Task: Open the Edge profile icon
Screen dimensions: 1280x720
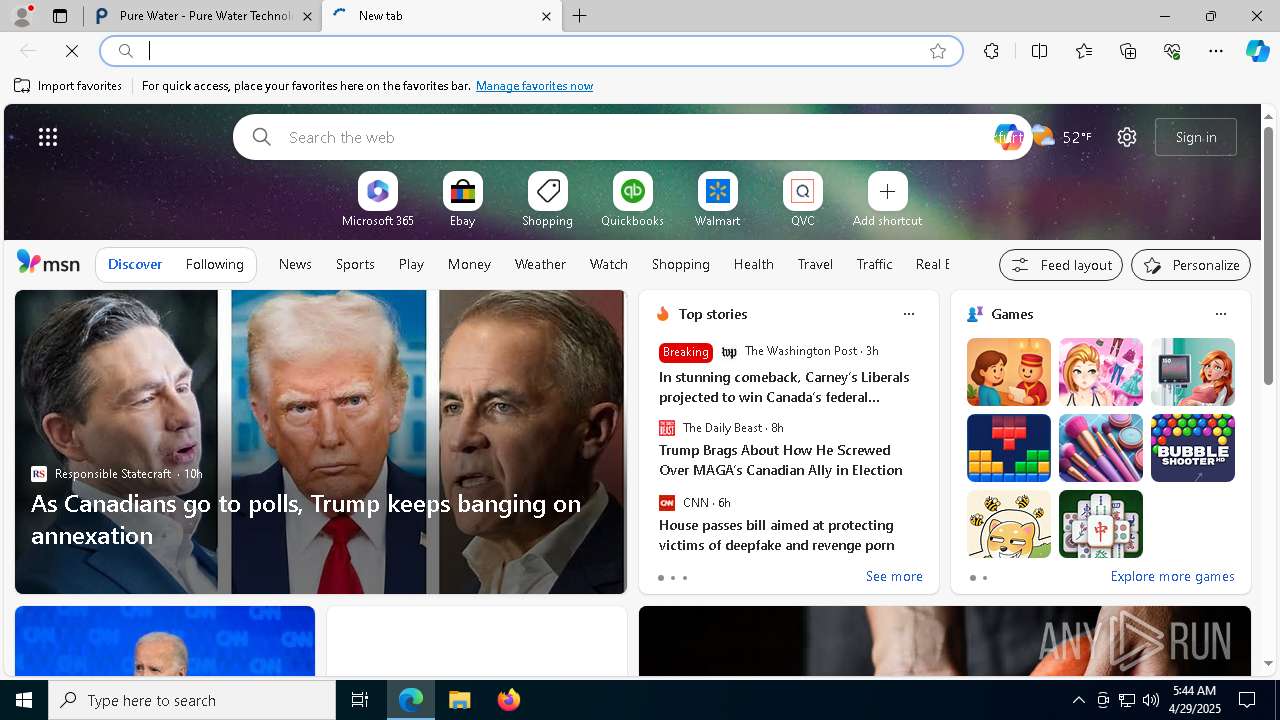Action: (22, 16)
